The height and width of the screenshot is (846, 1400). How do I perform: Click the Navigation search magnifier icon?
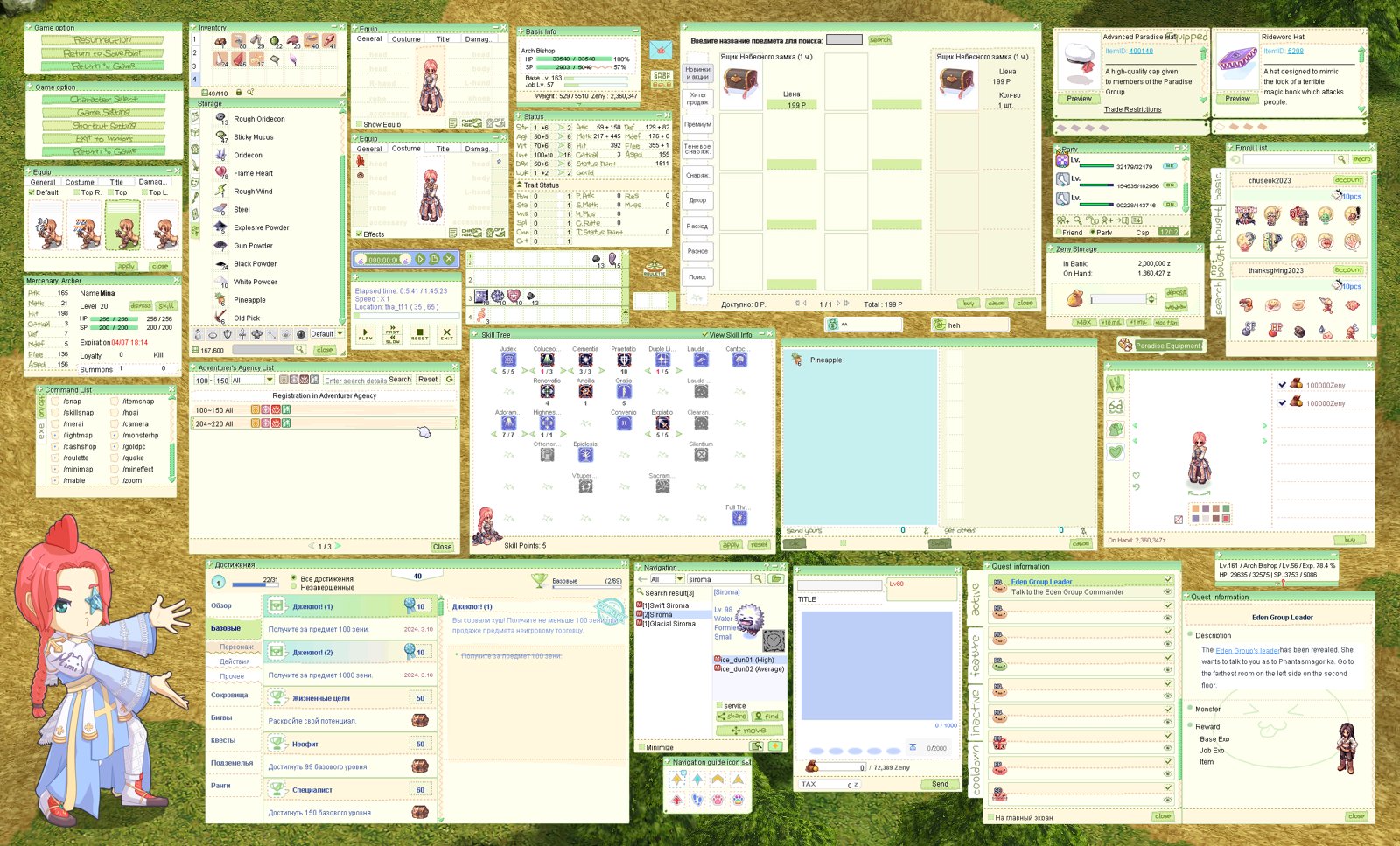pos(759,579)
